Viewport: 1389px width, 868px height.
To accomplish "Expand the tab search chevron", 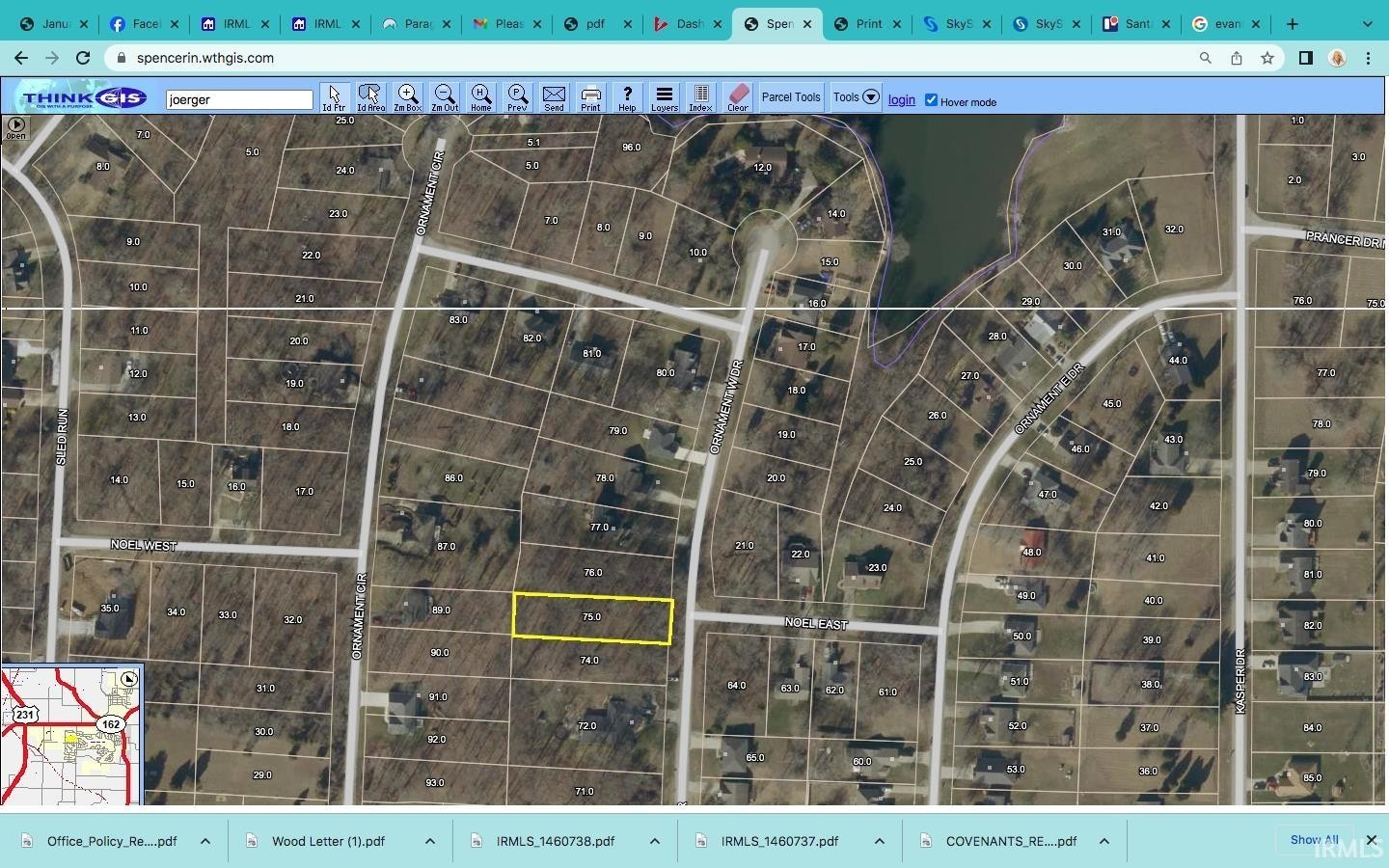I will pyautogui.click(x=1368, y=24).
